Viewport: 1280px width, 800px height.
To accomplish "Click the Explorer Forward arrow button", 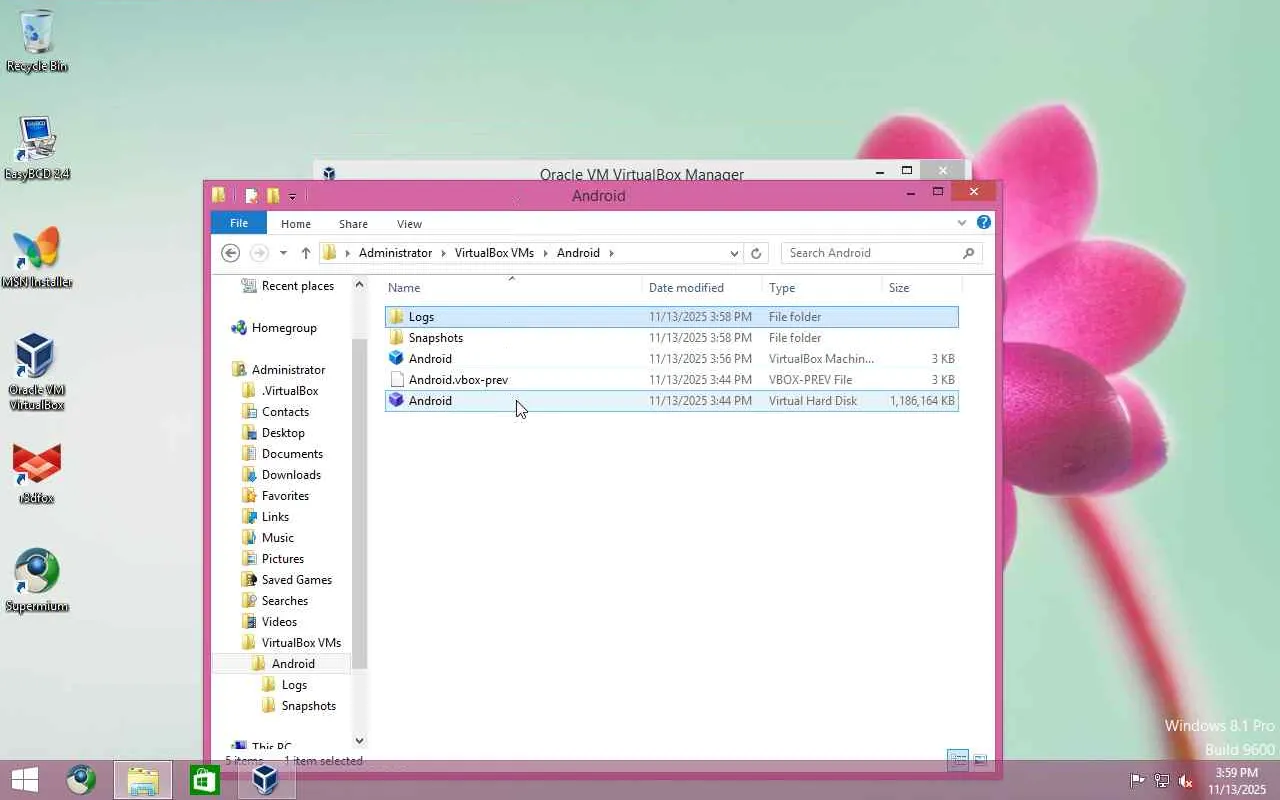I will point(259,253).
